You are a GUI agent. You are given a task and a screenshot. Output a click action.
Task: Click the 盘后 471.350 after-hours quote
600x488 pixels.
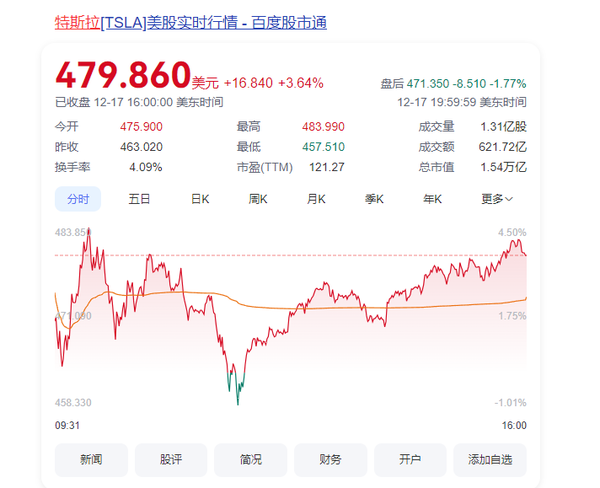(x=453, y=84)
